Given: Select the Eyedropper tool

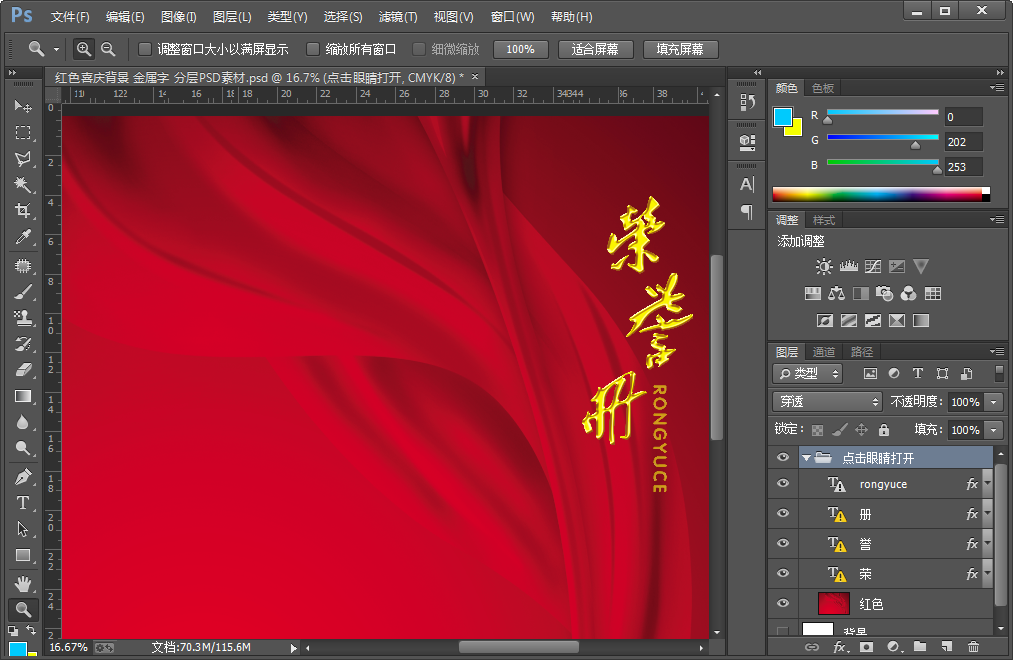Looking at the screenshot, I should coord(23,237).
